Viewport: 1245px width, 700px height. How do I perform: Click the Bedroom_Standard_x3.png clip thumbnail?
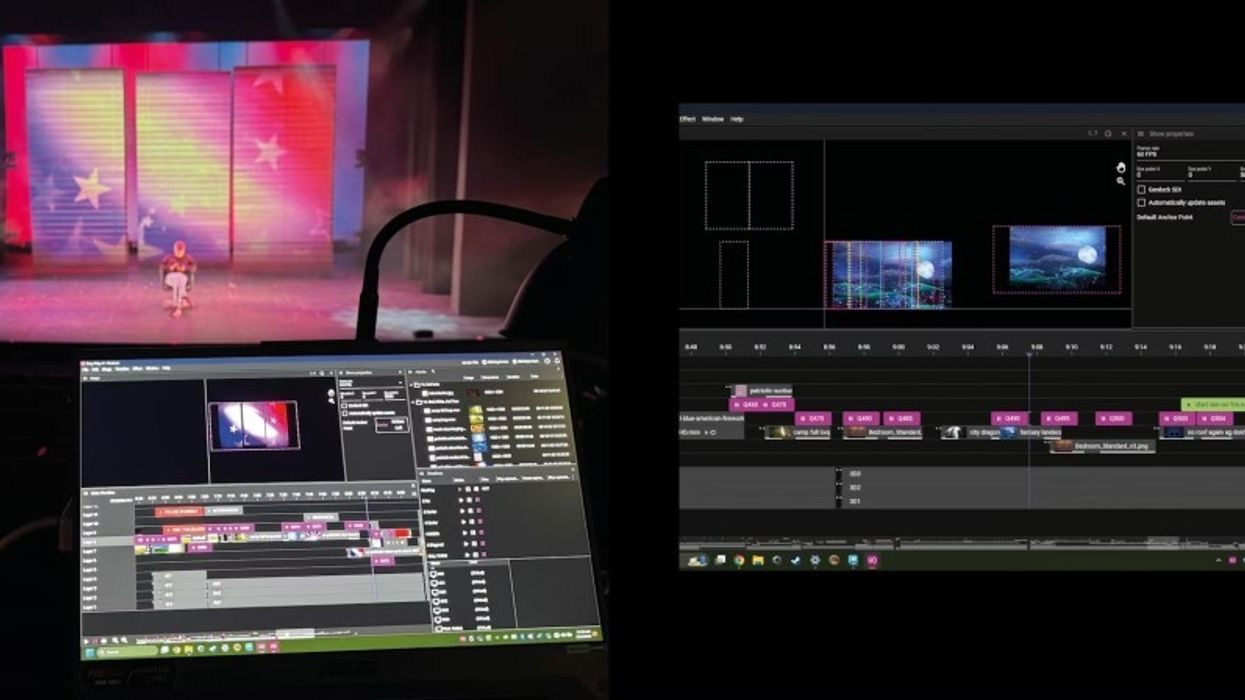pyautogui.click(x=1064, y=445)
